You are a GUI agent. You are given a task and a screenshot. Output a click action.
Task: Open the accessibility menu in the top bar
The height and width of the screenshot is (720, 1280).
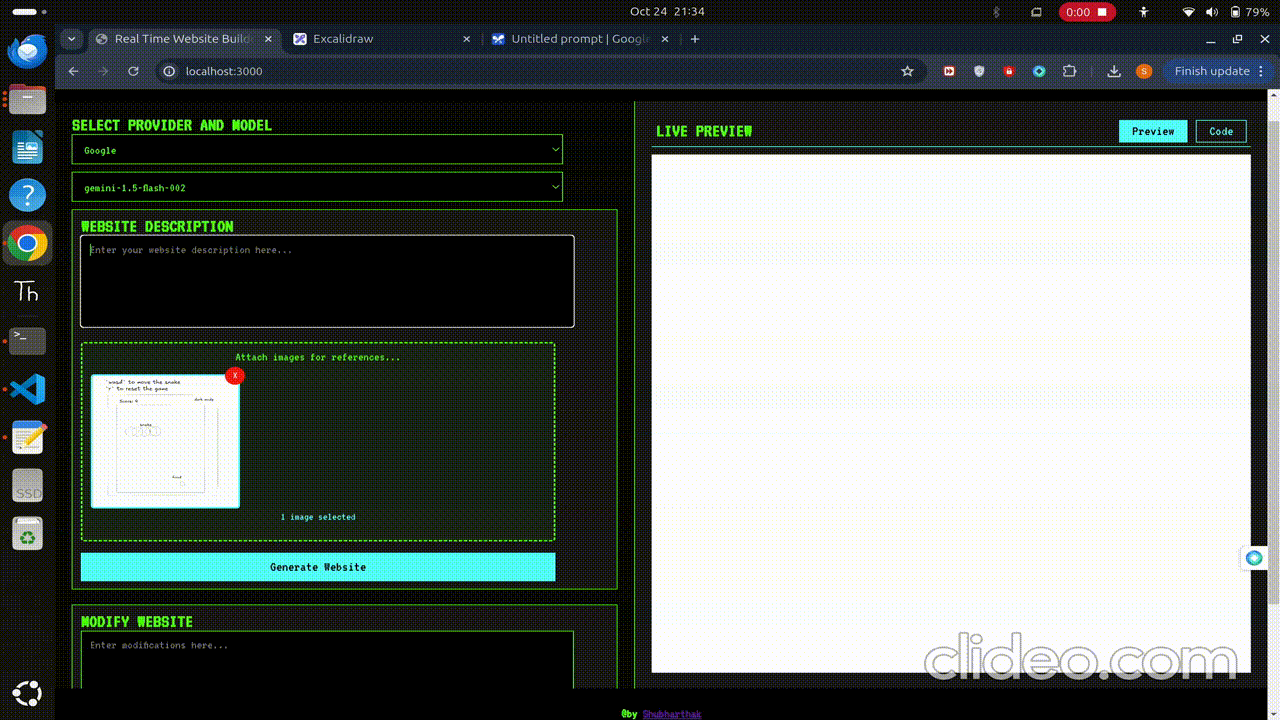pos(1144,12)
